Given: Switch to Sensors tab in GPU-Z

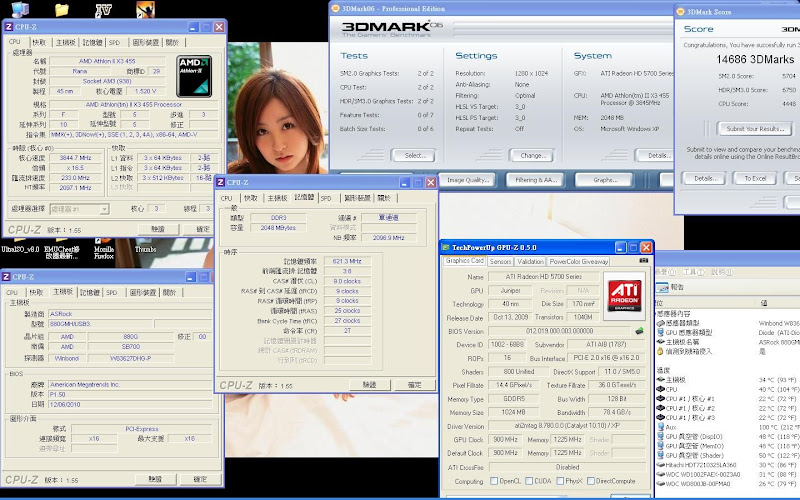Looking at the screenshot, I should (x=500, y=261).
